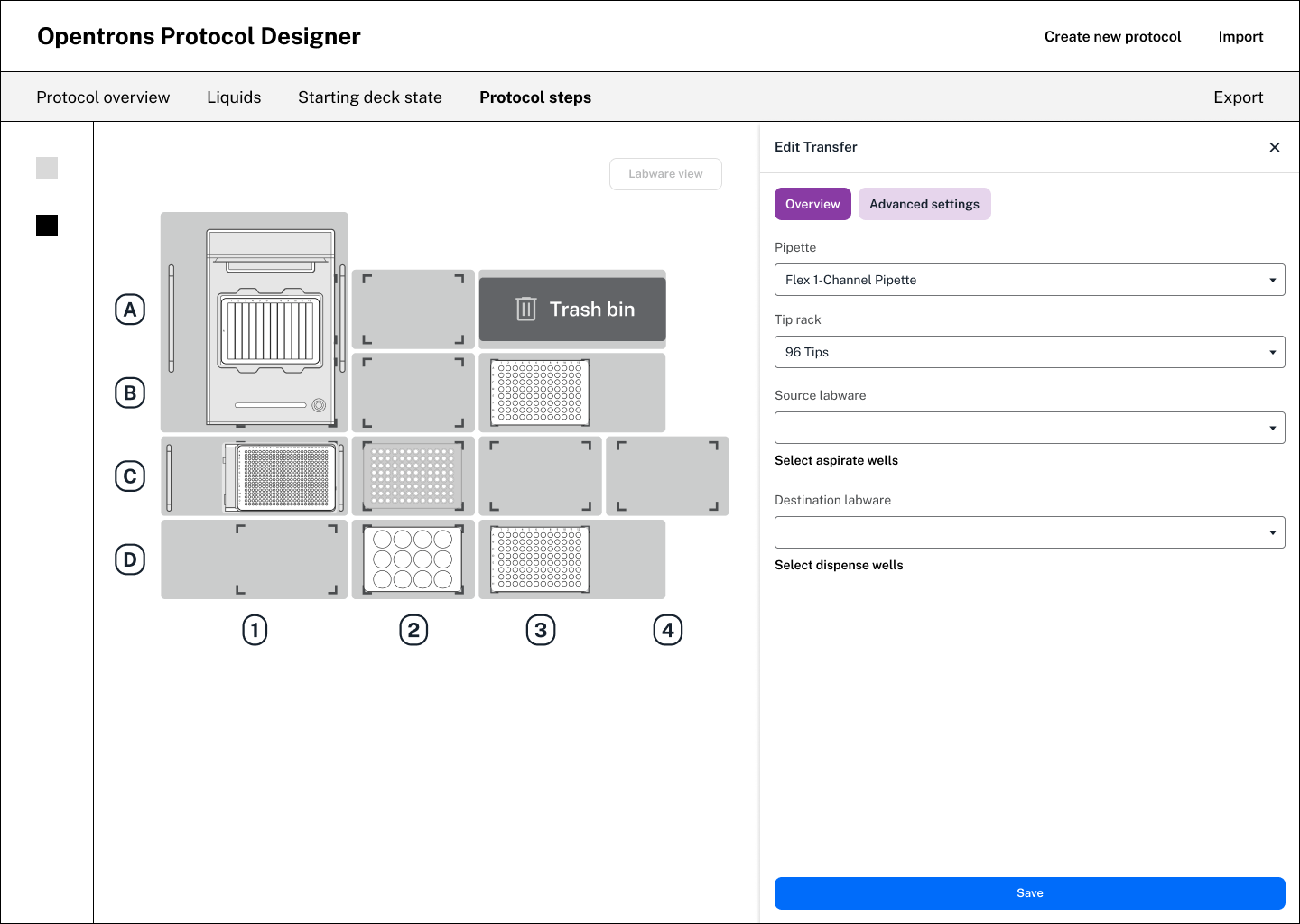The height and width of the screenshot is (924, 1300).
Task: Click the Edit Transfer heading
Action: coord(816,147)
